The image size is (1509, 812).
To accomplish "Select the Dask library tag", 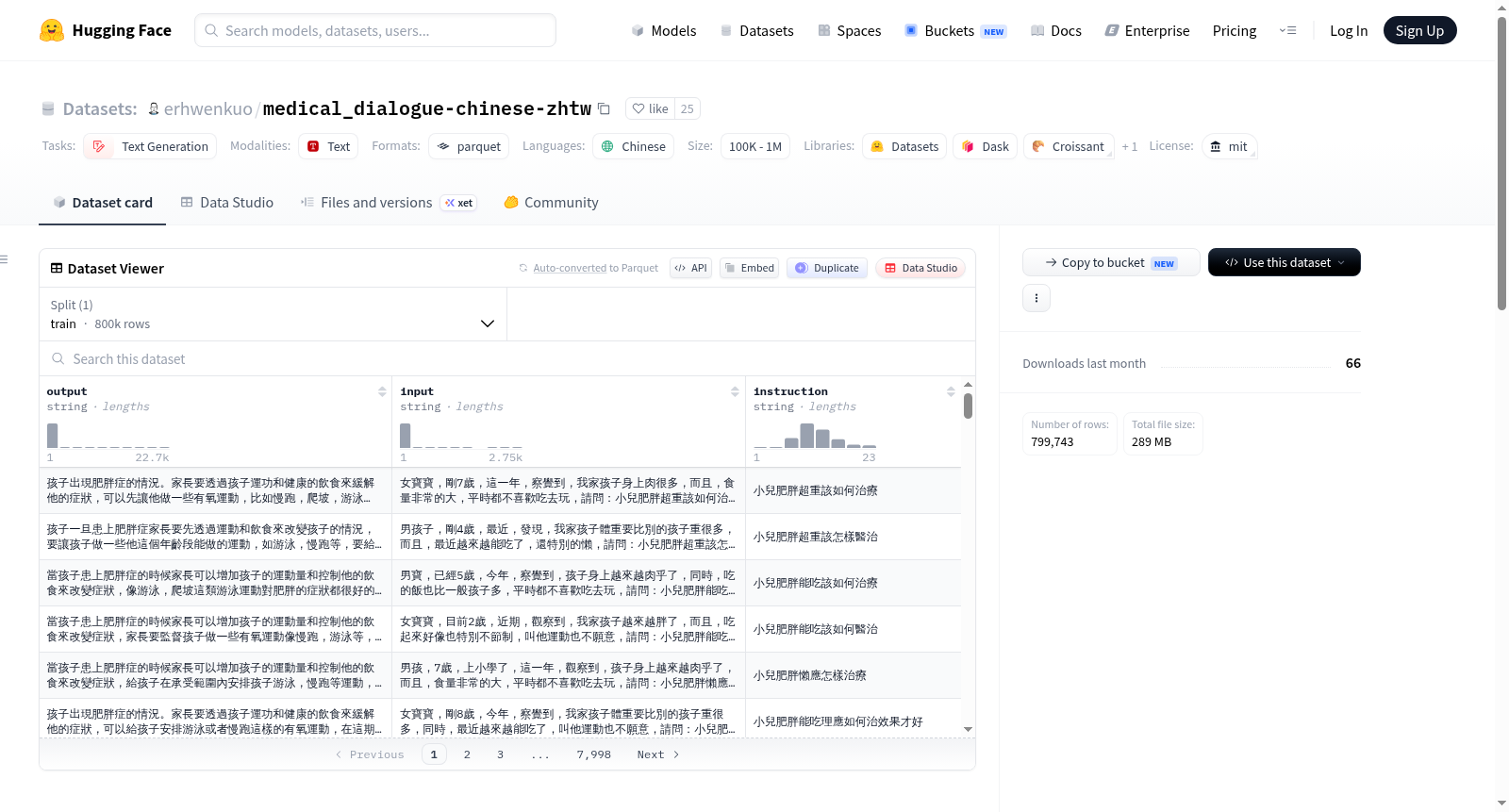I will (985, 146).
